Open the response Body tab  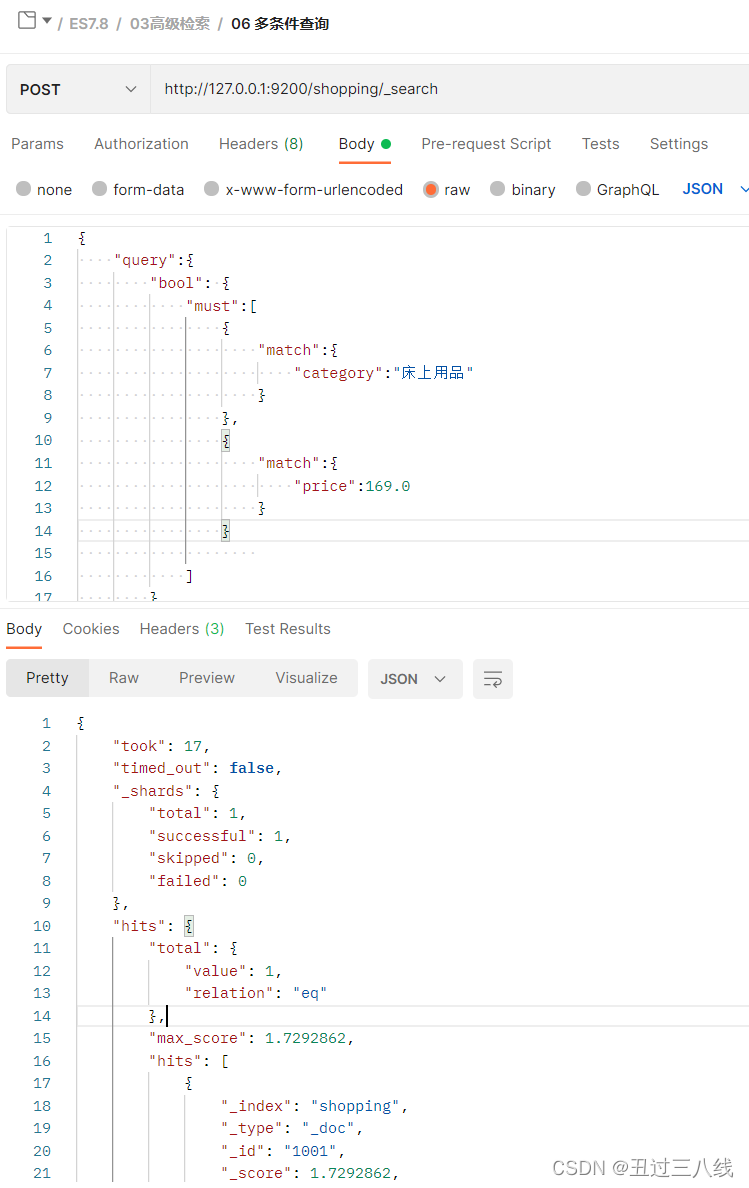pos(24,629)
